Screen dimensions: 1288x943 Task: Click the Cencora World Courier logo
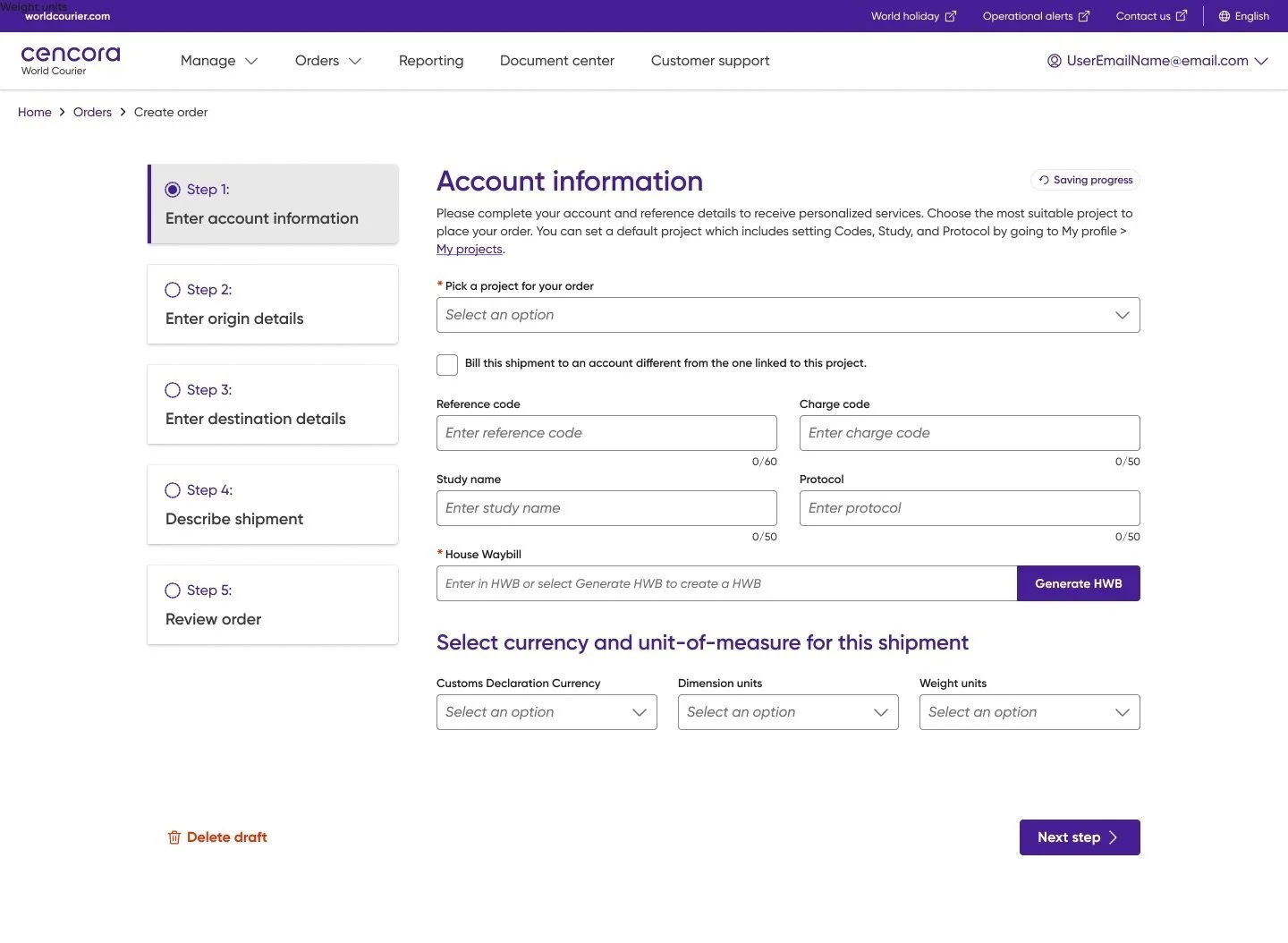(x=70, y=61)
